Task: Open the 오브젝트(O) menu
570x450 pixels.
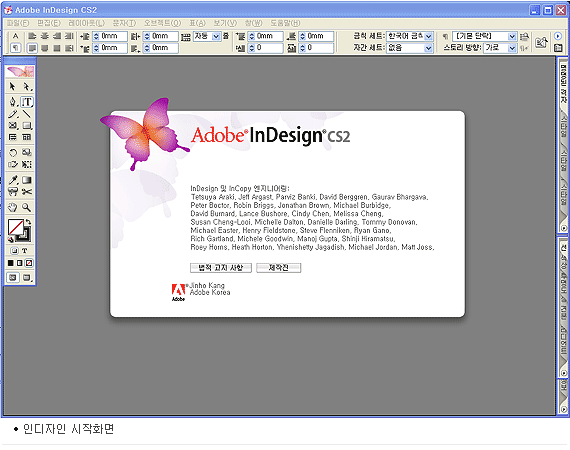Action: click(162, 23)
